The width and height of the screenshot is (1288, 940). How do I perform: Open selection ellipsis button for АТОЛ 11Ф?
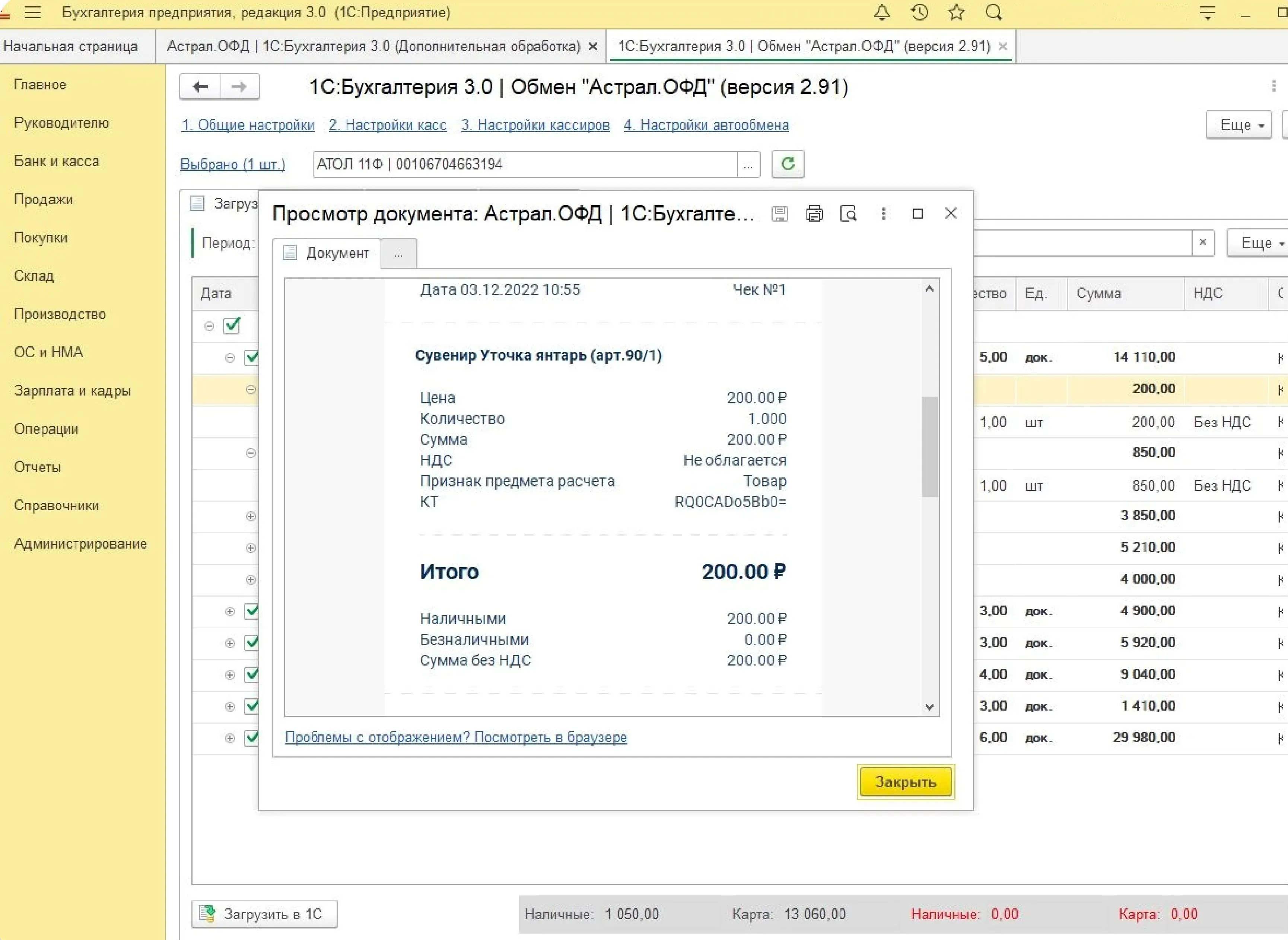748,165
